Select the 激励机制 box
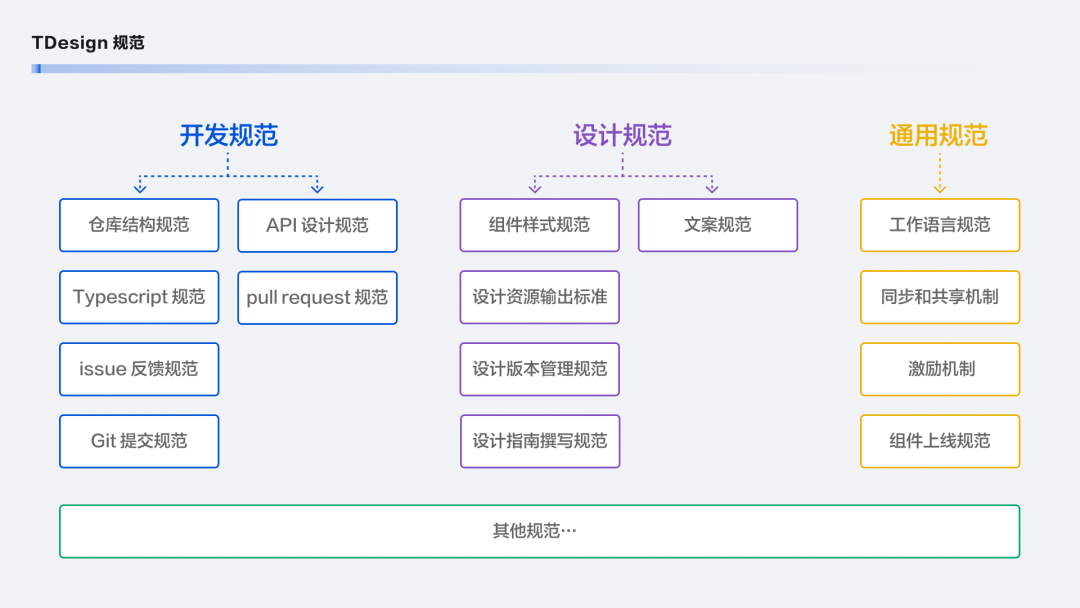 click(940, 369)
